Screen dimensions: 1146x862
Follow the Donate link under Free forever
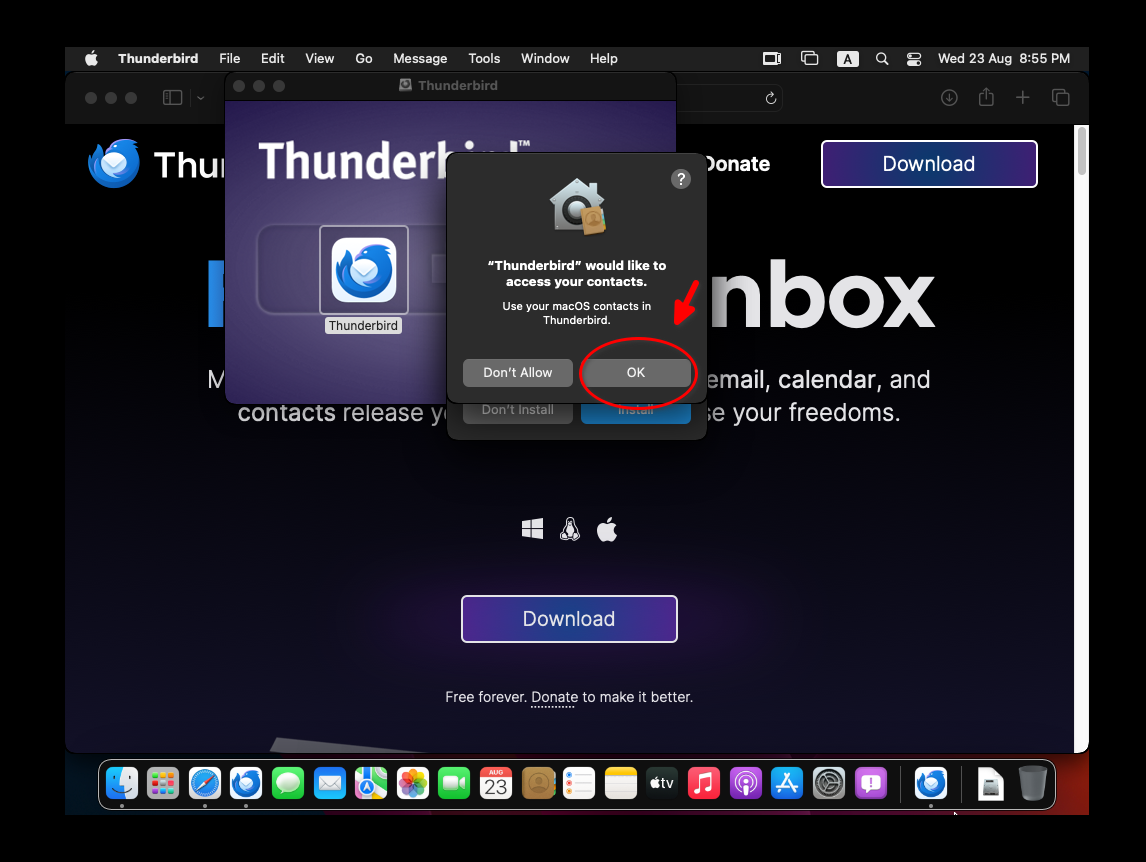[554, 697]
